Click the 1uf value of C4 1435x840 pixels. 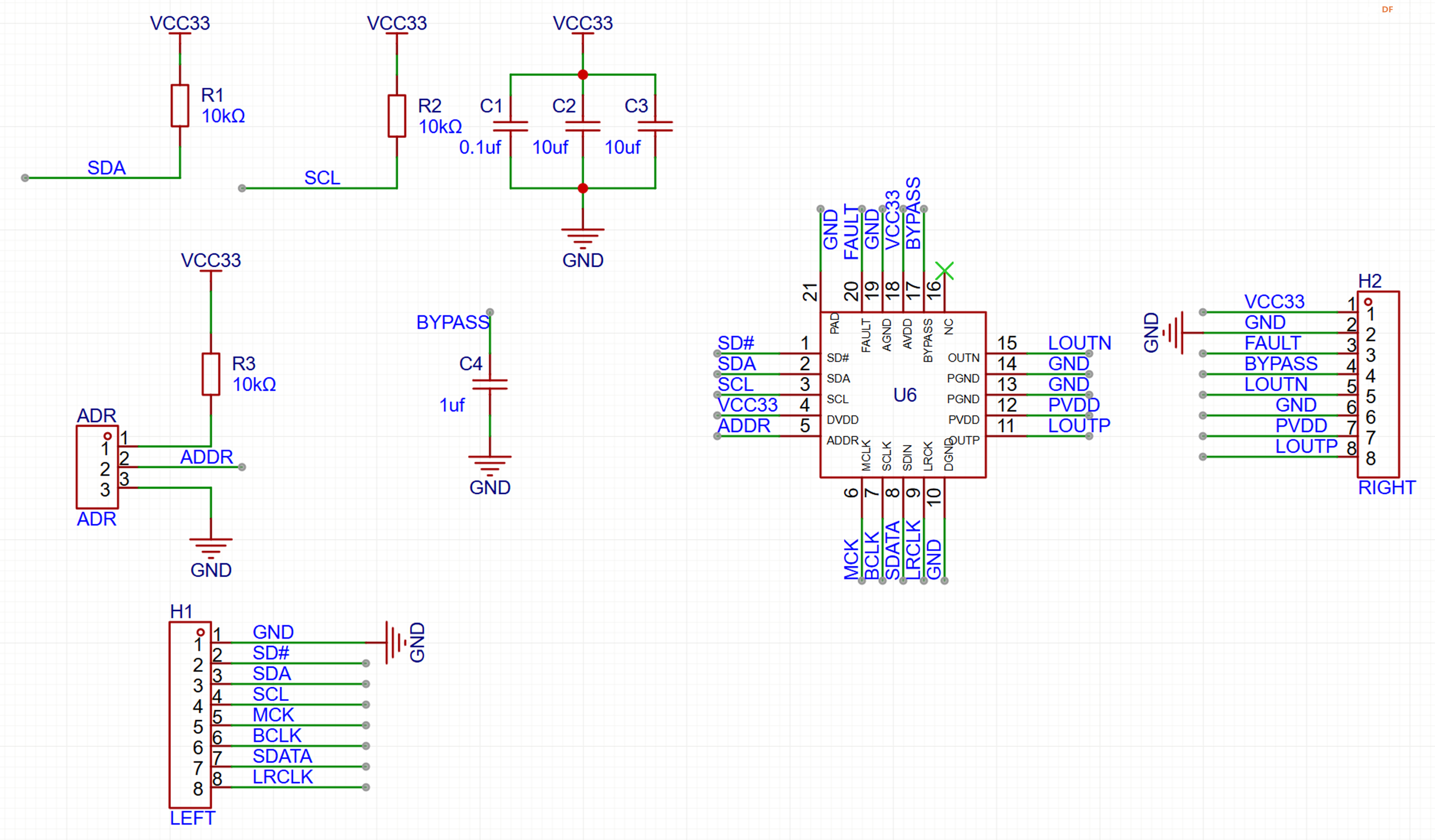tap(452, 405)
